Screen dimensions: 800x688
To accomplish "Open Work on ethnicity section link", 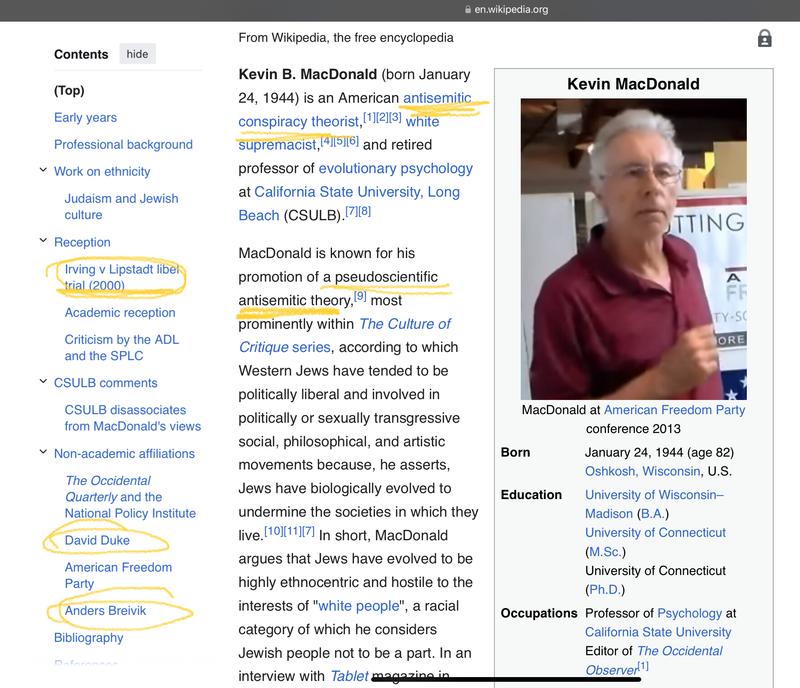I will point(102,171).
